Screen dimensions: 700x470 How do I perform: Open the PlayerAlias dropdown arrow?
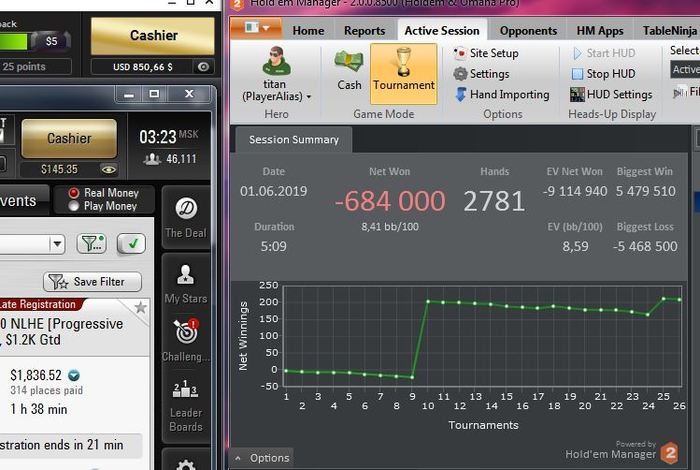[308, 97]
